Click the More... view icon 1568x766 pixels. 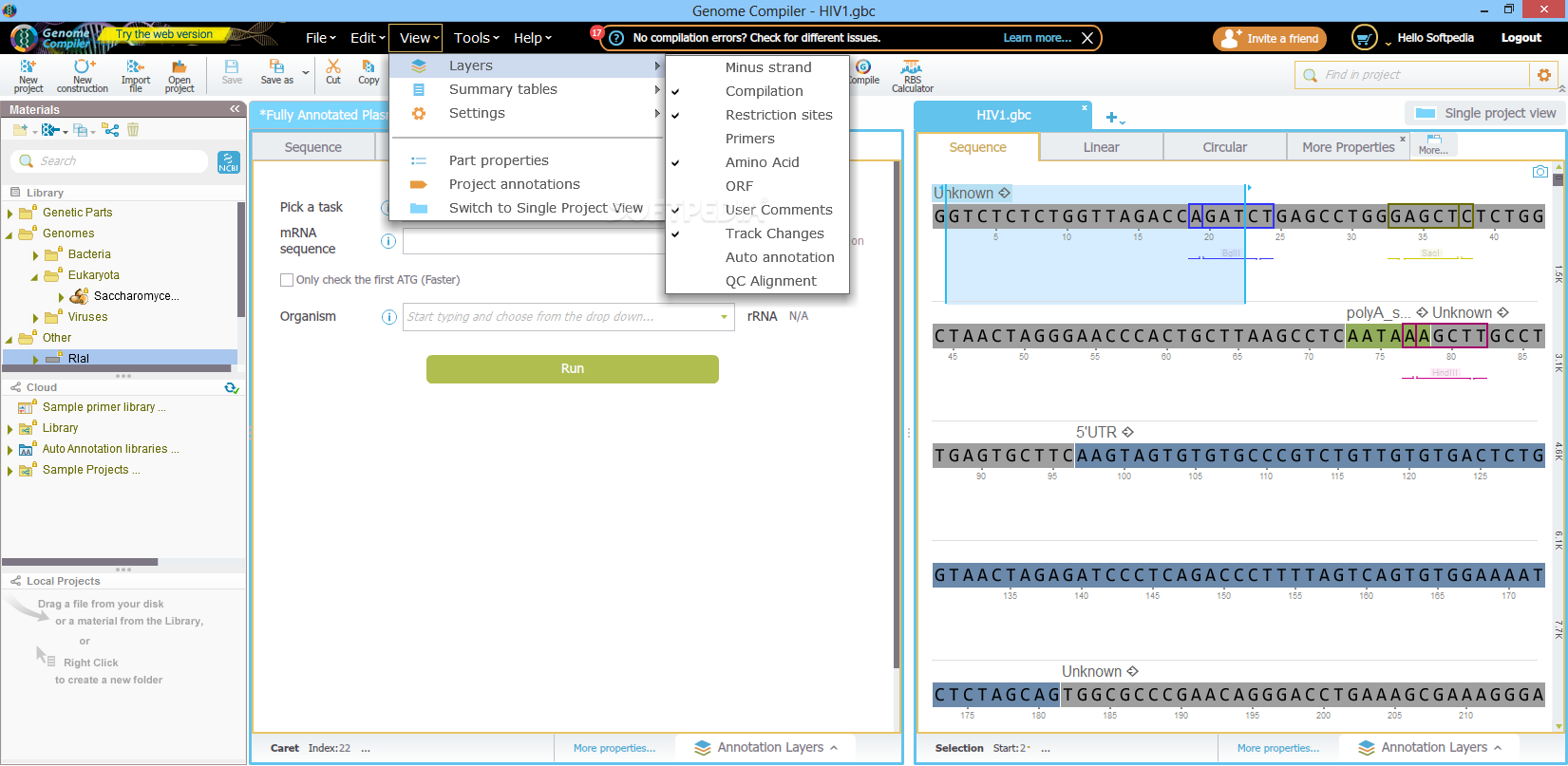(x=1433, y=145)
